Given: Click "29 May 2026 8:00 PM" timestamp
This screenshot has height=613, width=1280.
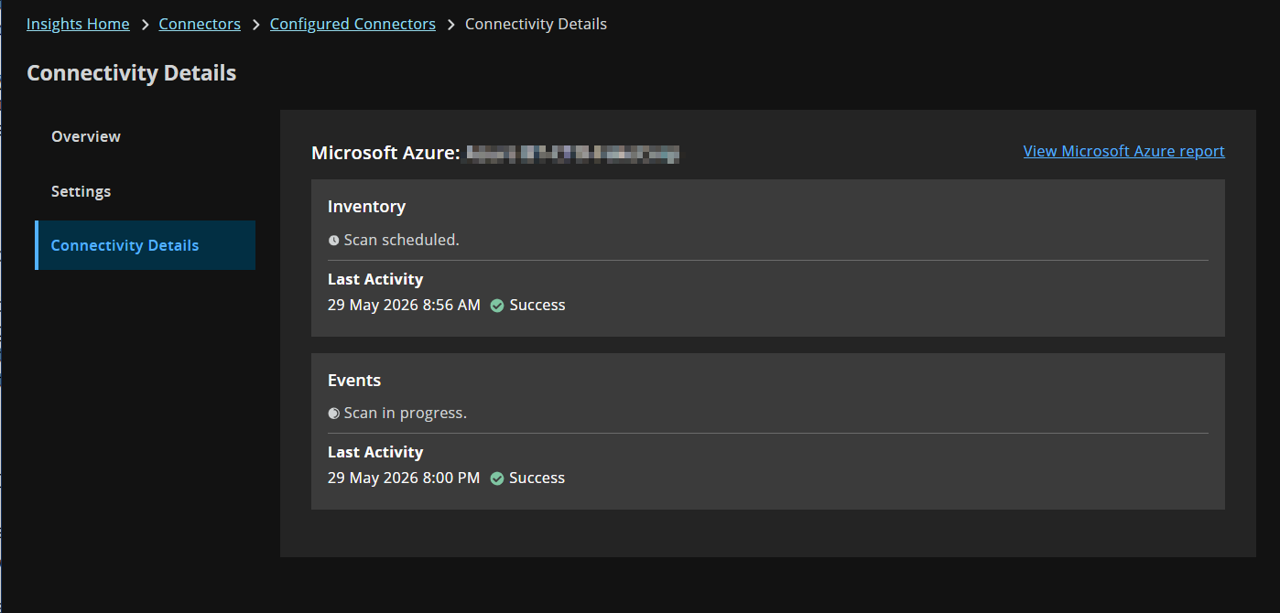Looking at the screenshot, I should tap(404, 478).
